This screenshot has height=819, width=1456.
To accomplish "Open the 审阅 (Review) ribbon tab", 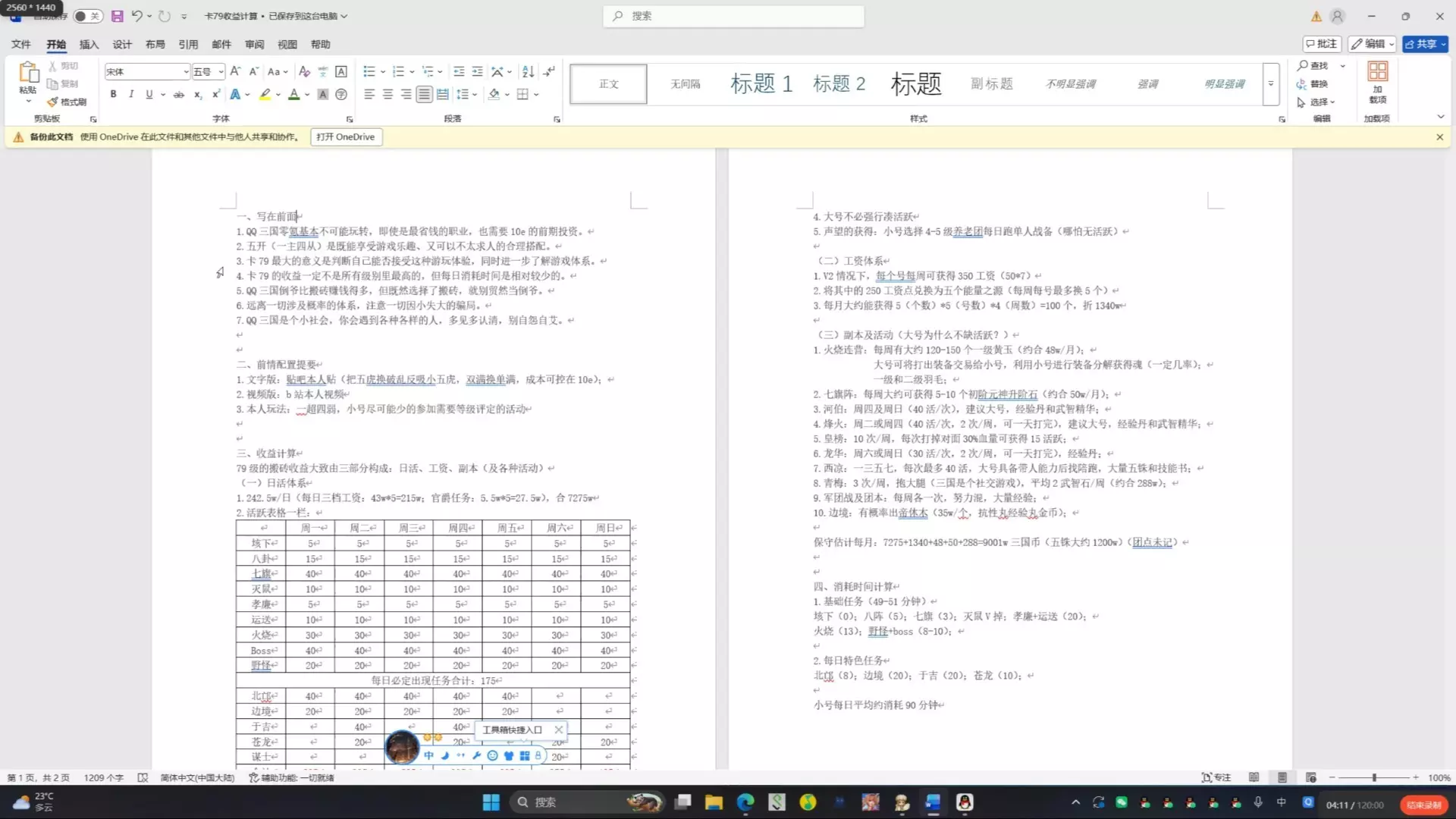I will pyautogui.click(x=255, y=44).
